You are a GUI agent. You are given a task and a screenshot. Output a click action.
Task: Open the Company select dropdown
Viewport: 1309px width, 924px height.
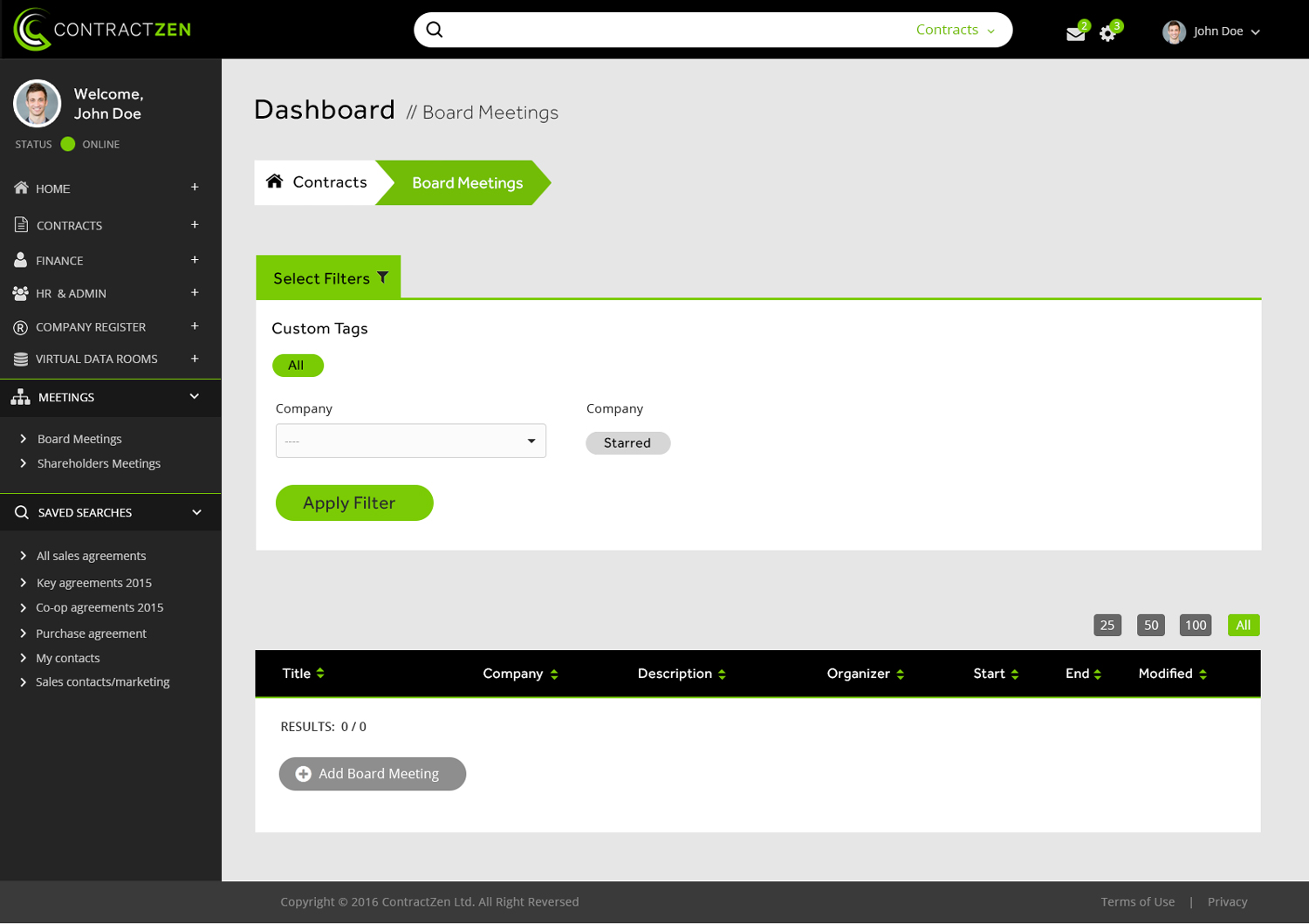click(411, 441)
